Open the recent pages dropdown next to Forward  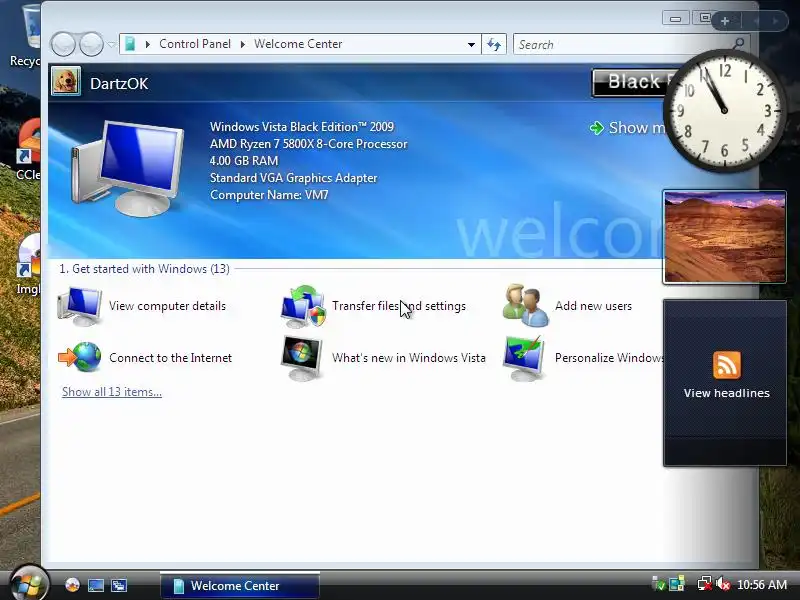point(111,44)
